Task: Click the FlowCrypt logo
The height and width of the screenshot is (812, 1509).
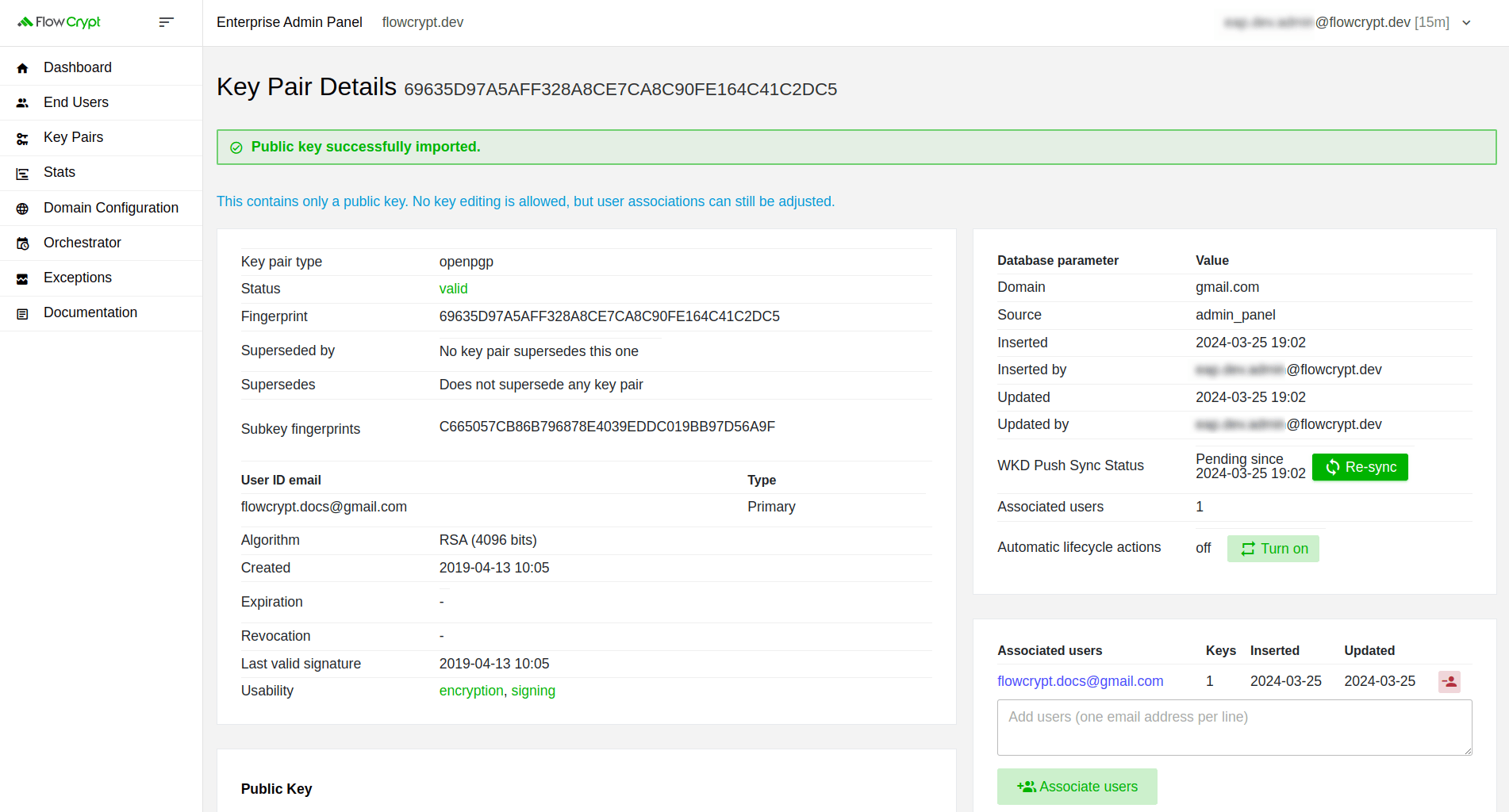Action: 60,22
